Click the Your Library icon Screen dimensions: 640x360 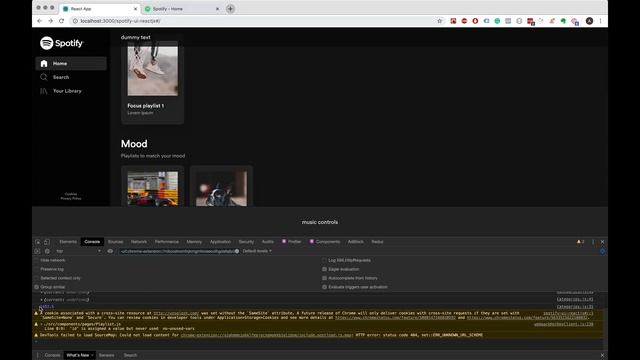[44, 91]
